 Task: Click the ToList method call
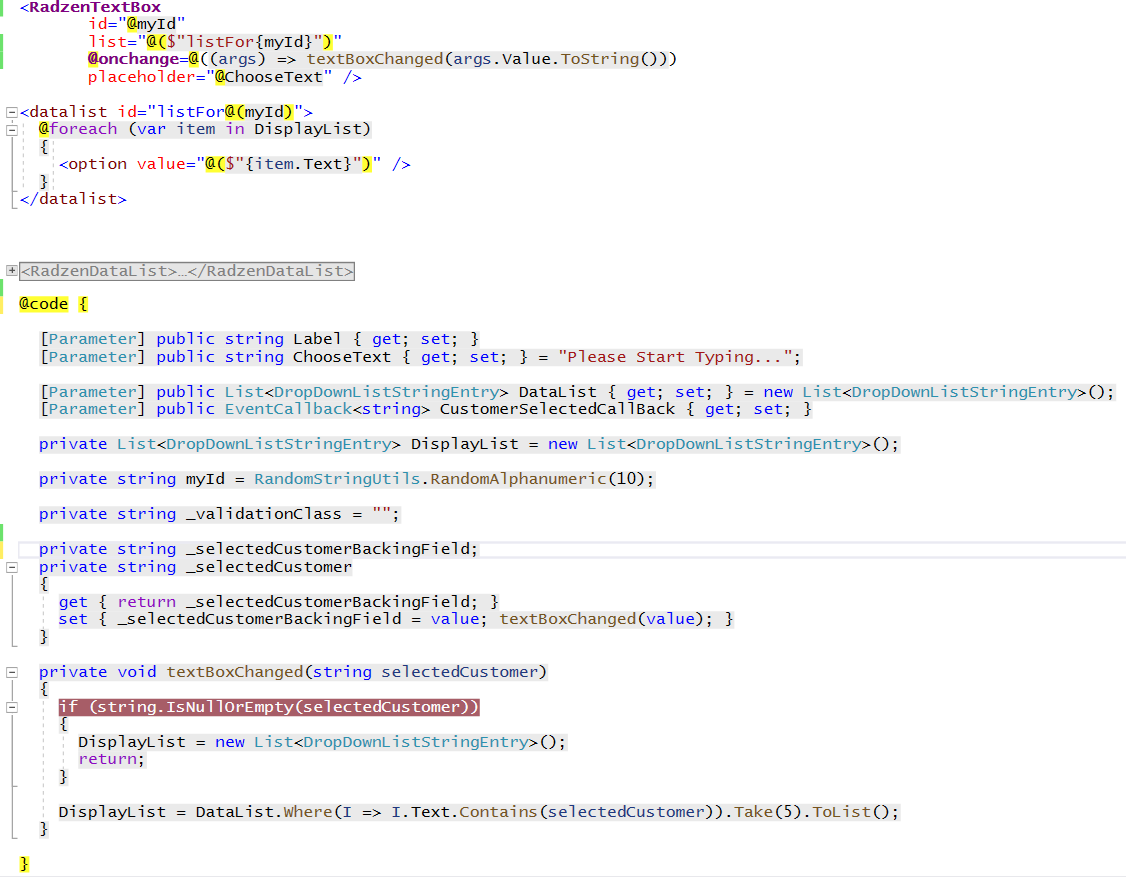pos(841,812)
